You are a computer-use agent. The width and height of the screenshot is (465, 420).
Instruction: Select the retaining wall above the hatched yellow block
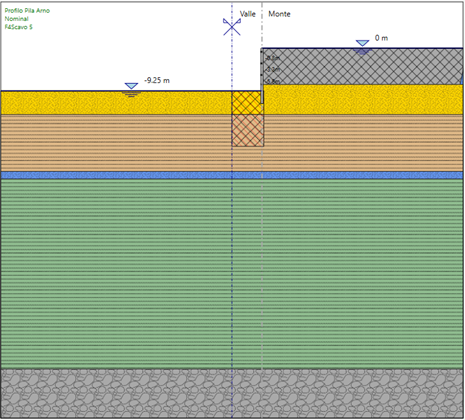[262, 76]
